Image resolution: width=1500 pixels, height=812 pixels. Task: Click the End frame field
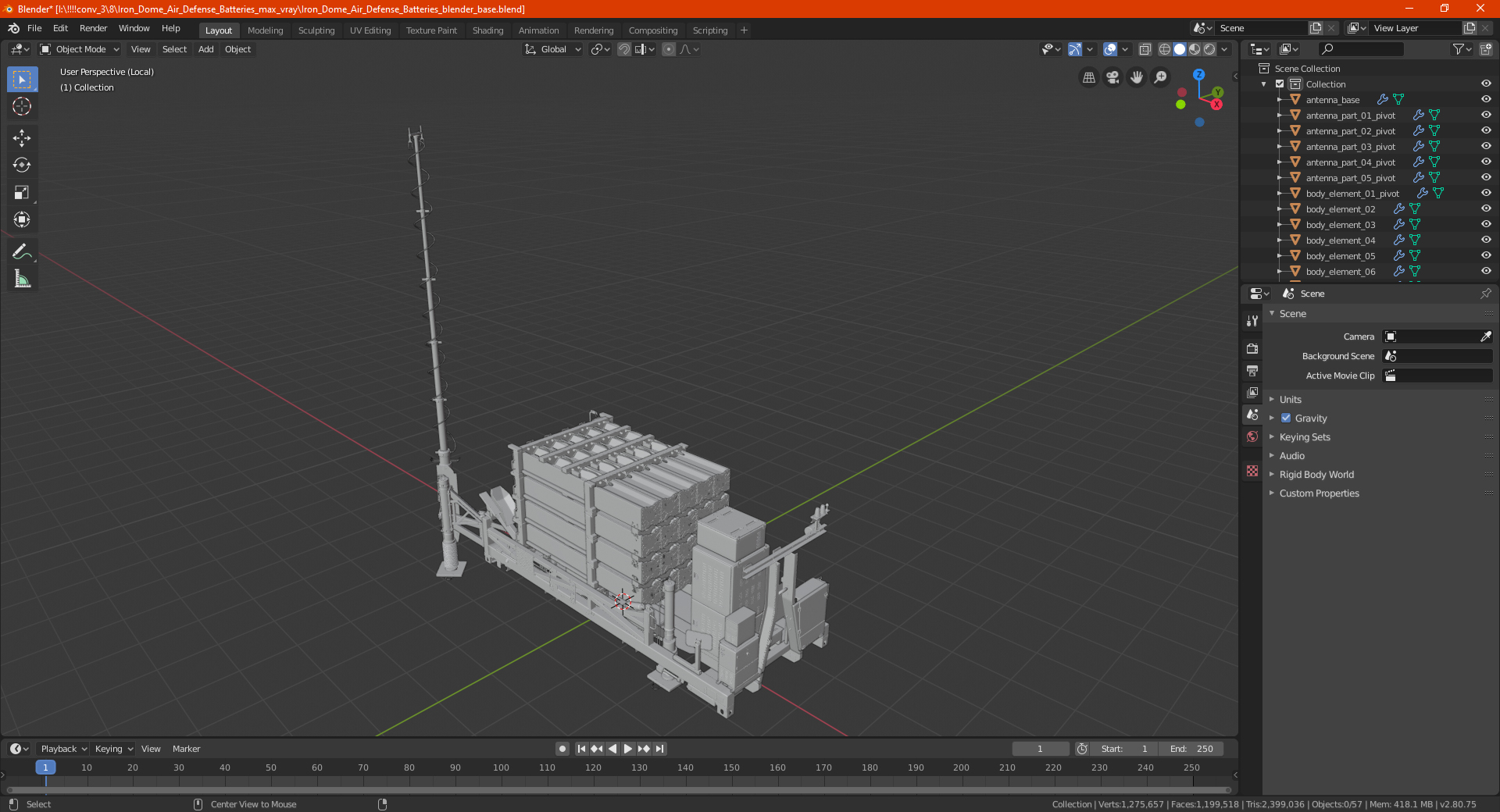1191,749
